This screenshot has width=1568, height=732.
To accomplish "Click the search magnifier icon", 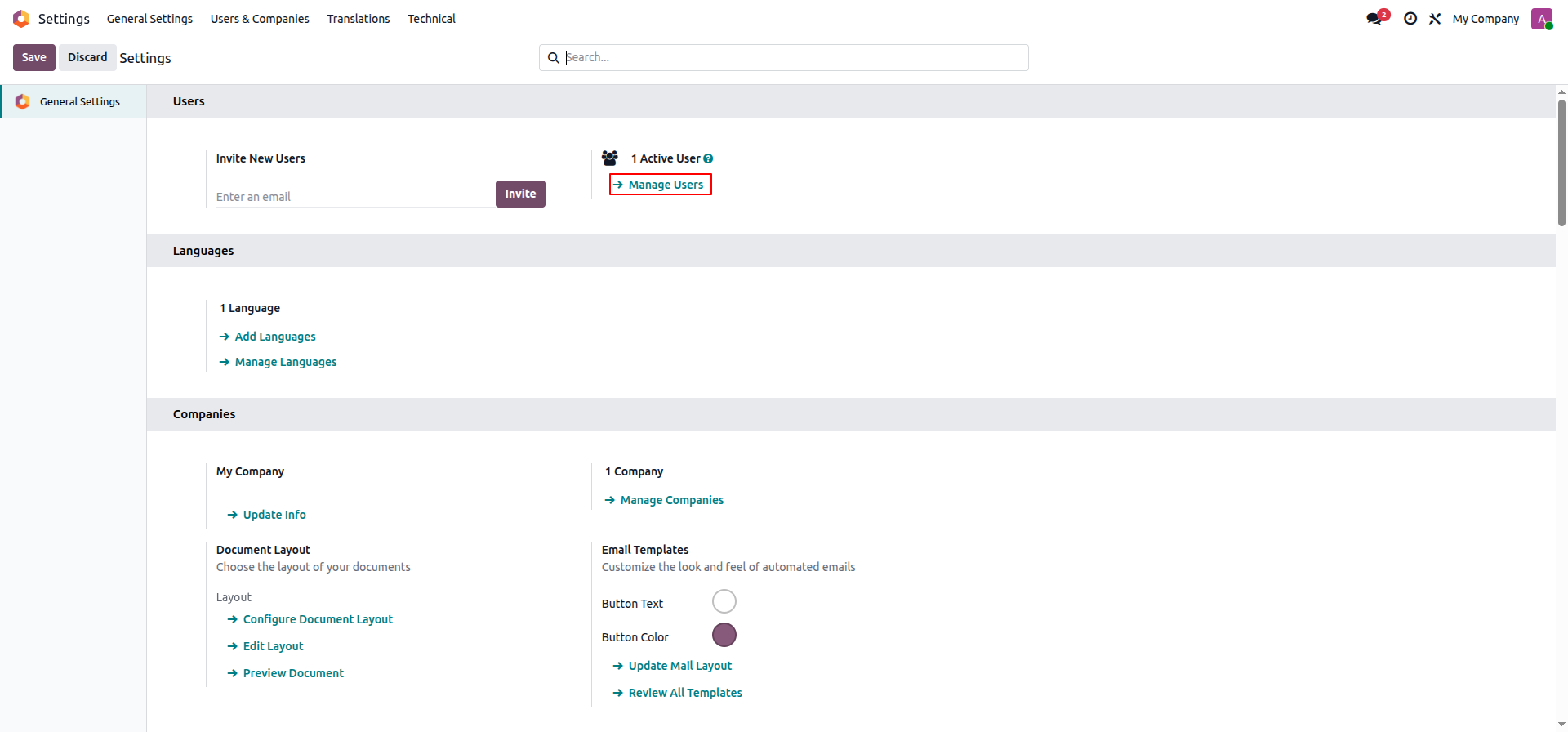I will [x=553, y=58].
